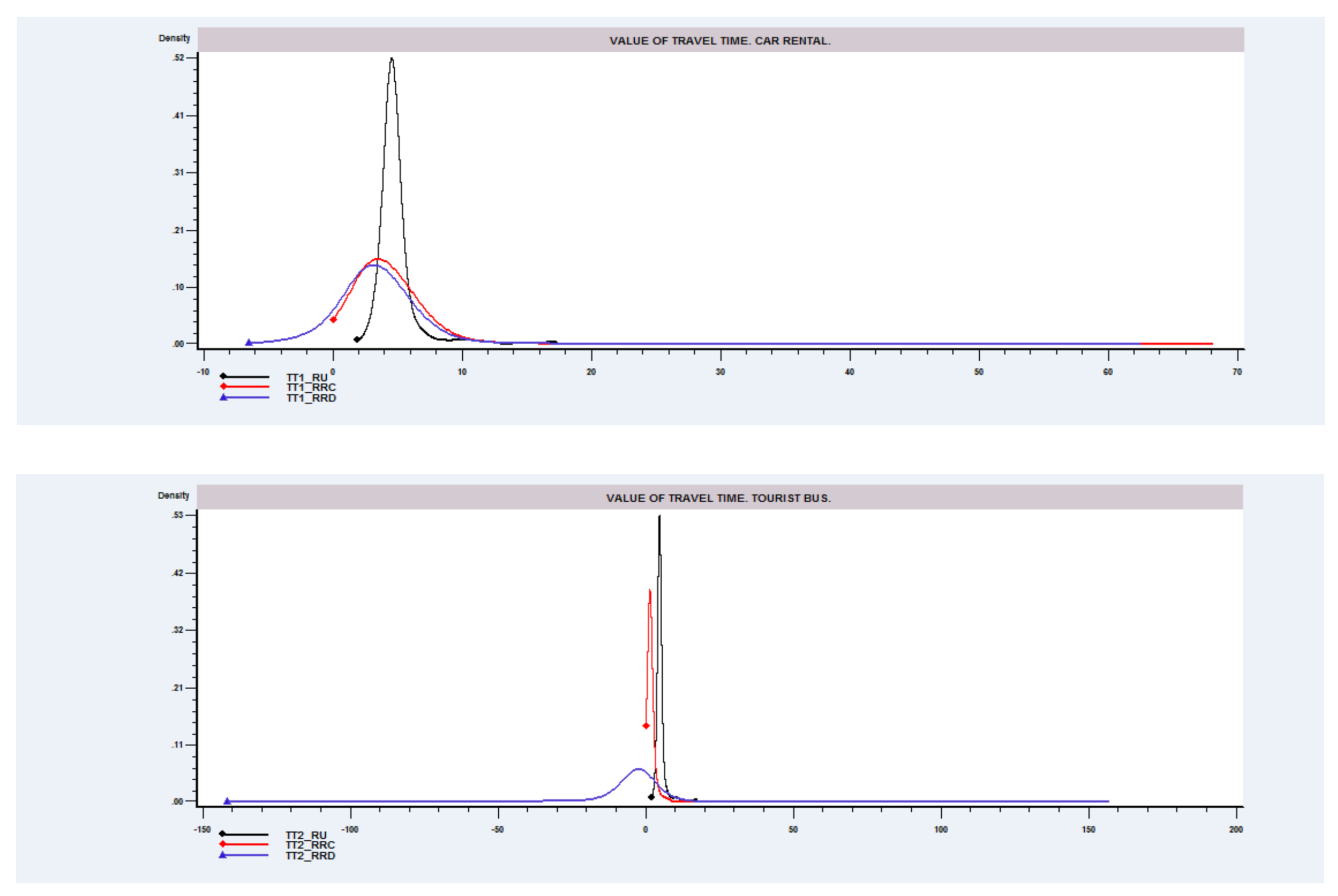The height and width of the screenshot is (896, 1338).
Task: Click the red diamond marker on car rental curve
Action: 333,320
